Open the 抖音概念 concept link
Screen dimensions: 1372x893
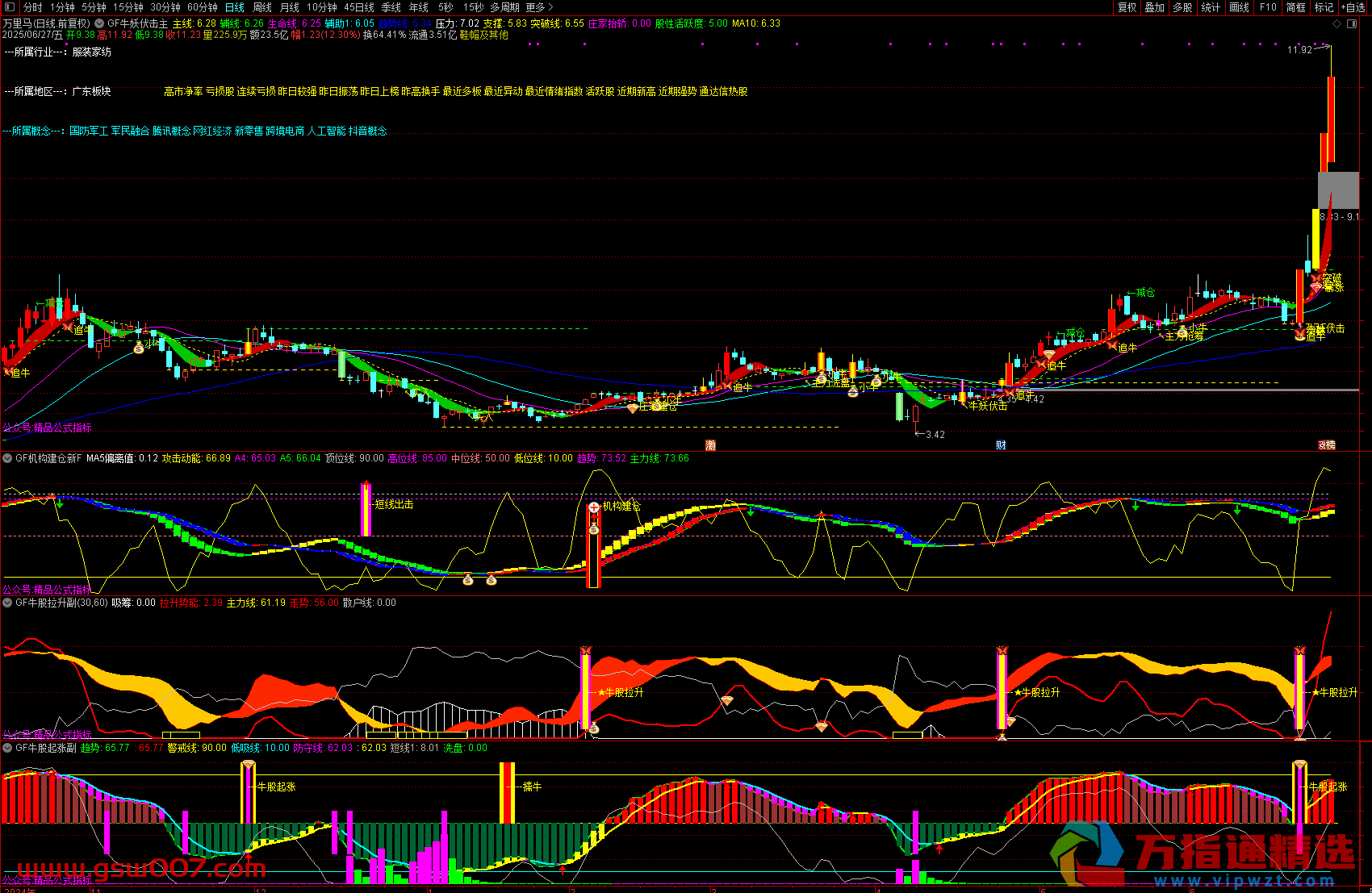click(368, 131)
